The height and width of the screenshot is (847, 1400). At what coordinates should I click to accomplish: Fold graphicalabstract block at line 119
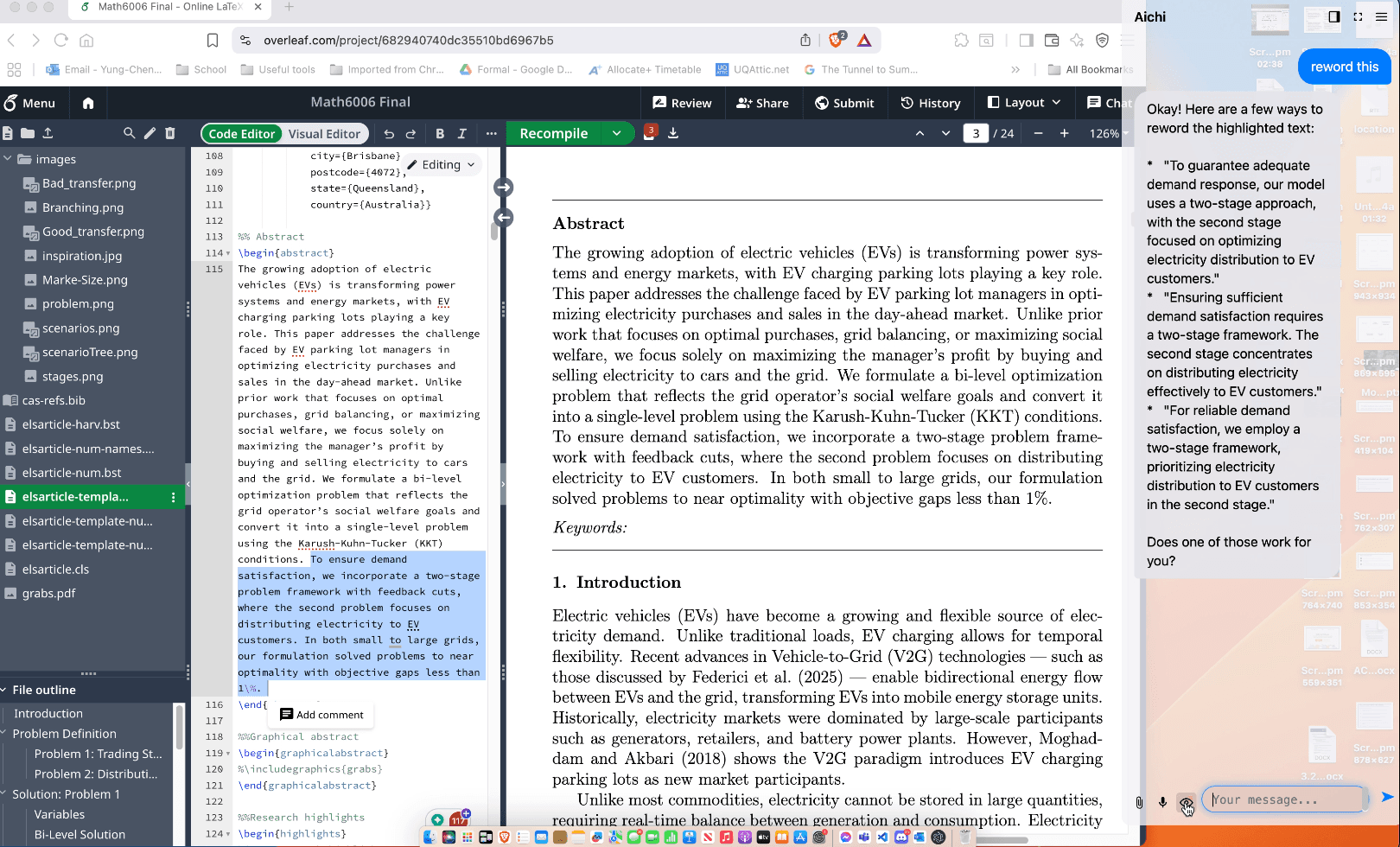pos(228,754)
